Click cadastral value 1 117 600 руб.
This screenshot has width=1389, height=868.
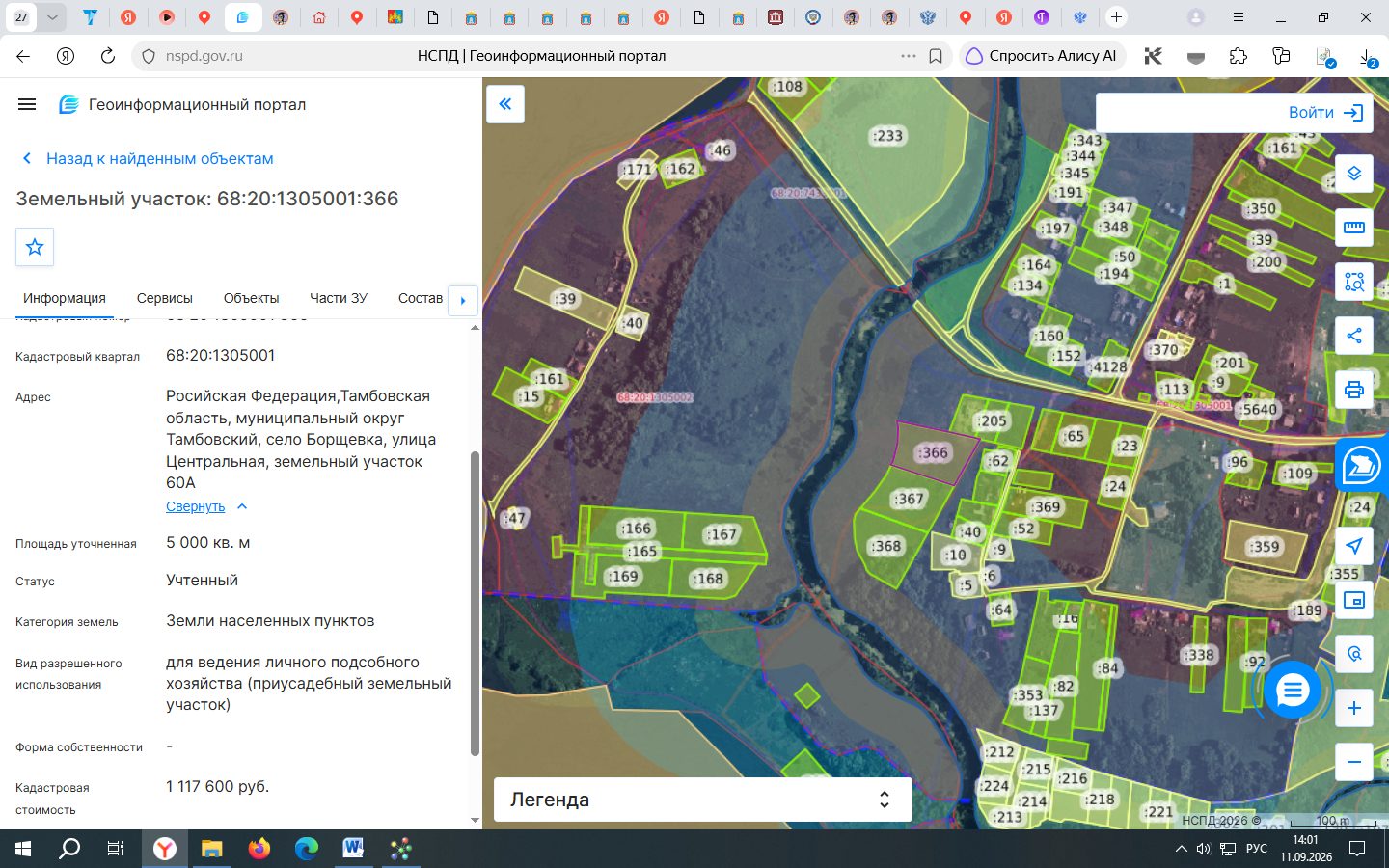[x=217, y=787]
